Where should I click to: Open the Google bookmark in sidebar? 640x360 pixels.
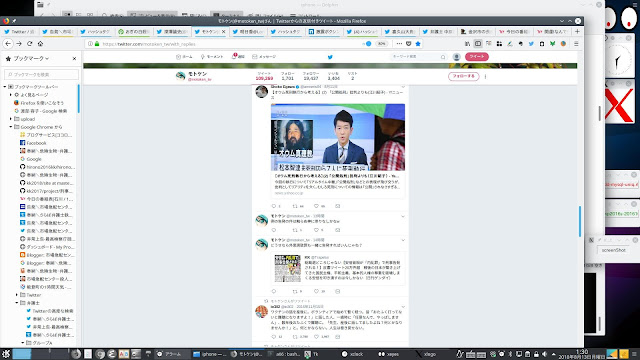pyautogui.click(x=31, y=159)
